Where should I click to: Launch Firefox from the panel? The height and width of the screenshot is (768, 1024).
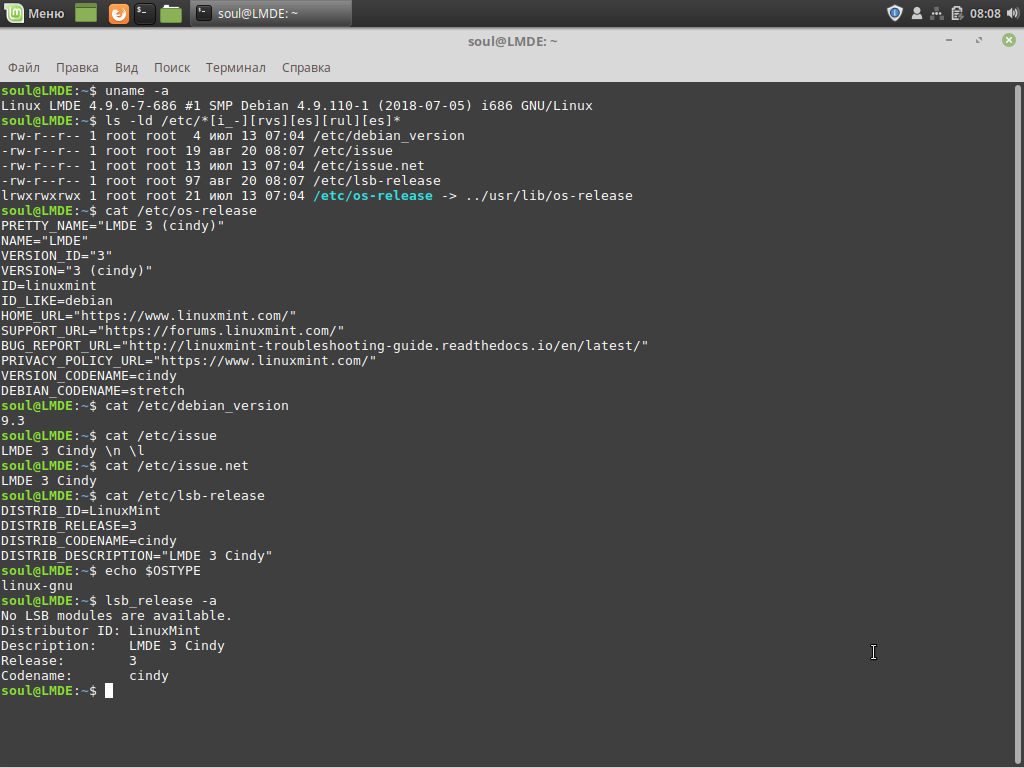[x=118, y=14]
